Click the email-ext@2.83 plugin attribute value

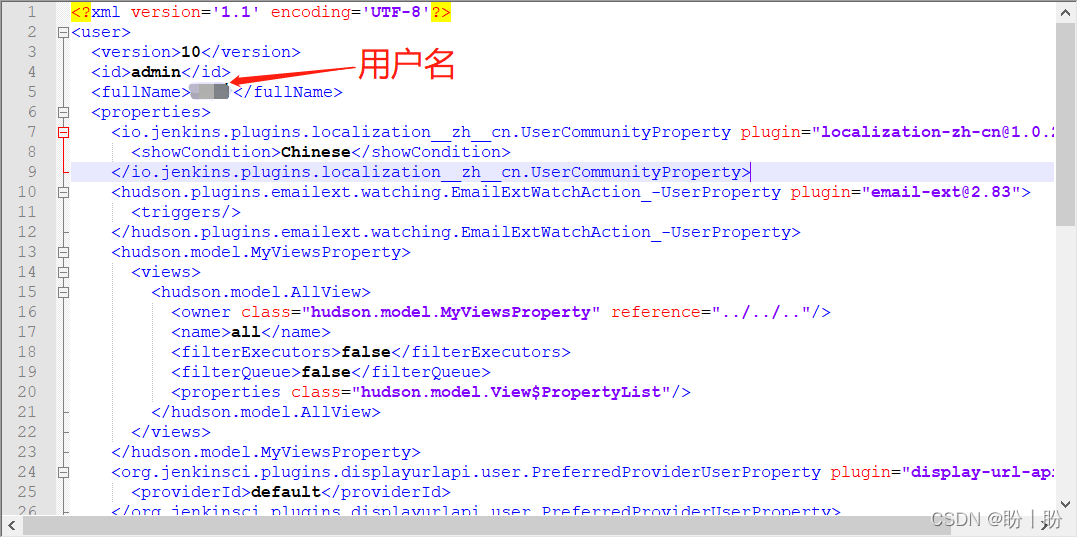[x=942, y=192]
